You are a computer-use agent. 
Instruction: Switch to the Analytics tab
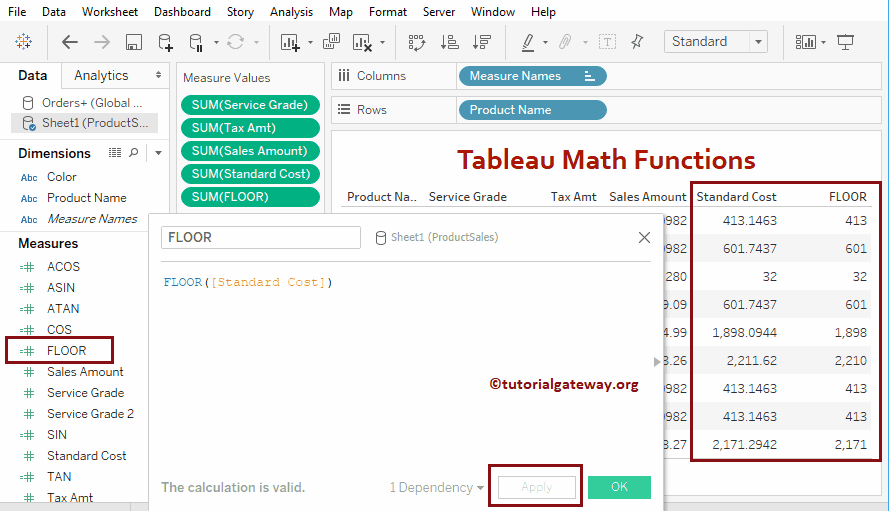(x=101, y=75)
